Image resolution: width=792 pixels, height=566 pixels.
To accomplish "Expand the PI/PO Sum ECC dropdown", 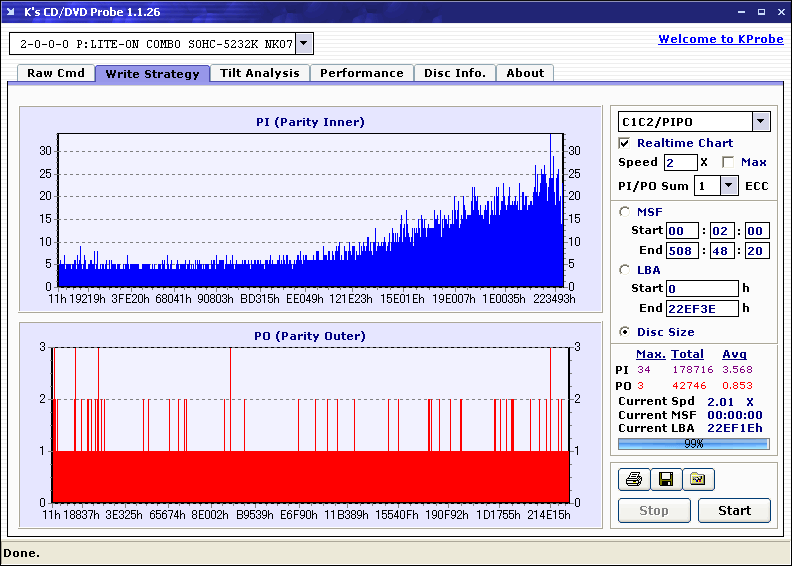I will coord(728,186).
